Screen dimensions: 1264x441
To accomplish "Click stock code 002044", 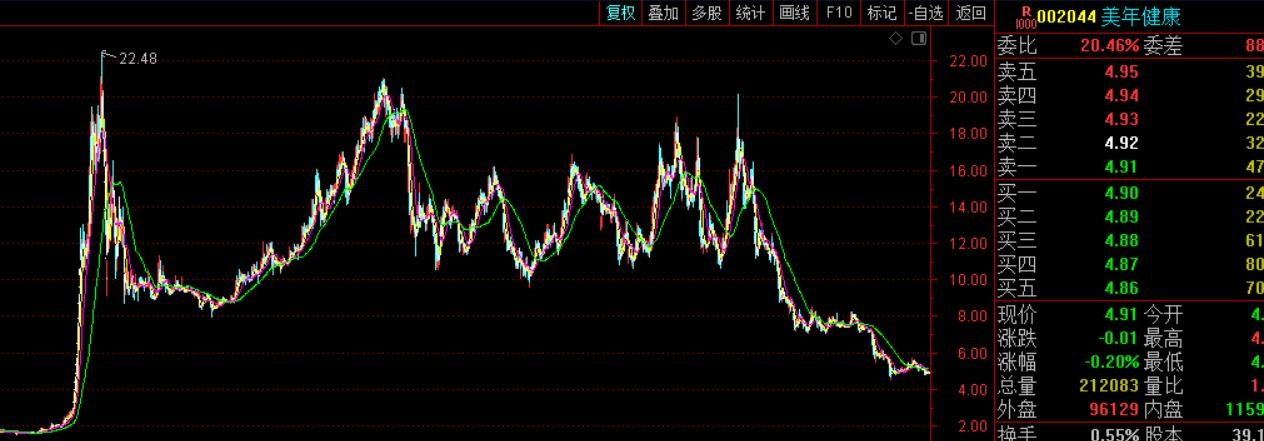I will [x=1064, y=16].
